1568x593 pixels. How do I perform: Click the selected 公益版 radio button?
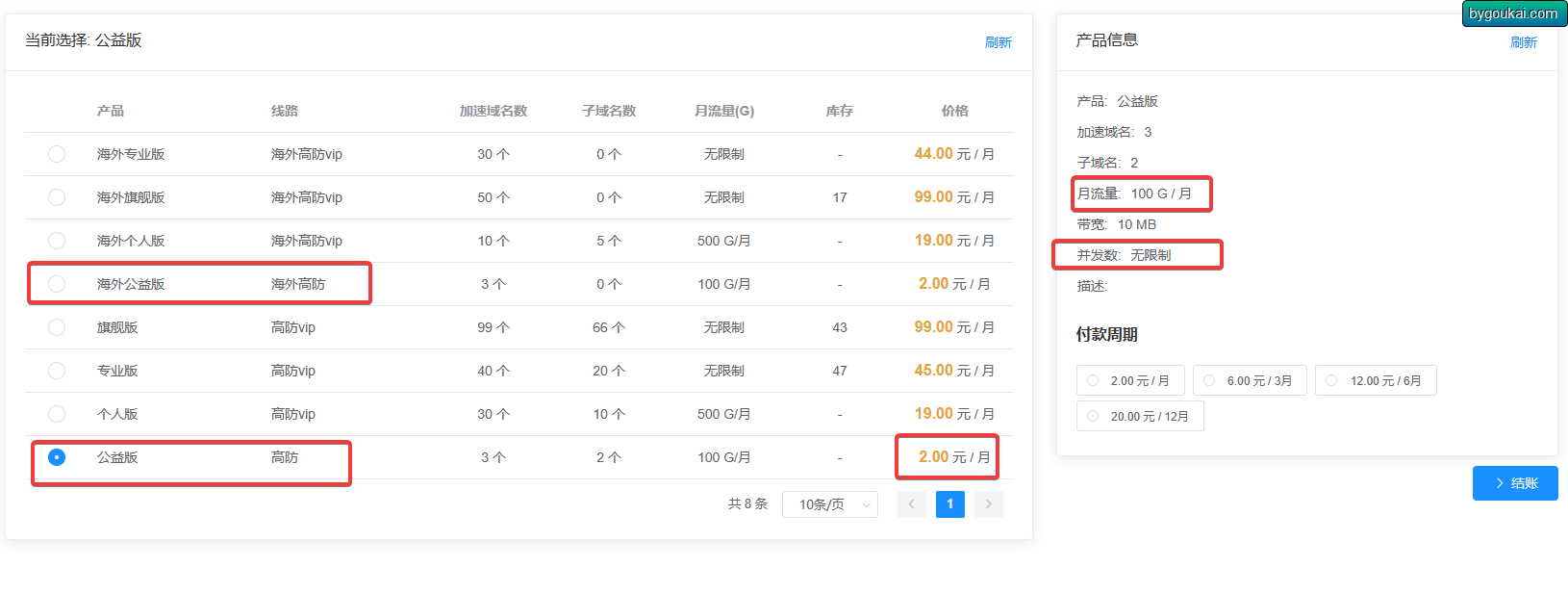point(57,457)
